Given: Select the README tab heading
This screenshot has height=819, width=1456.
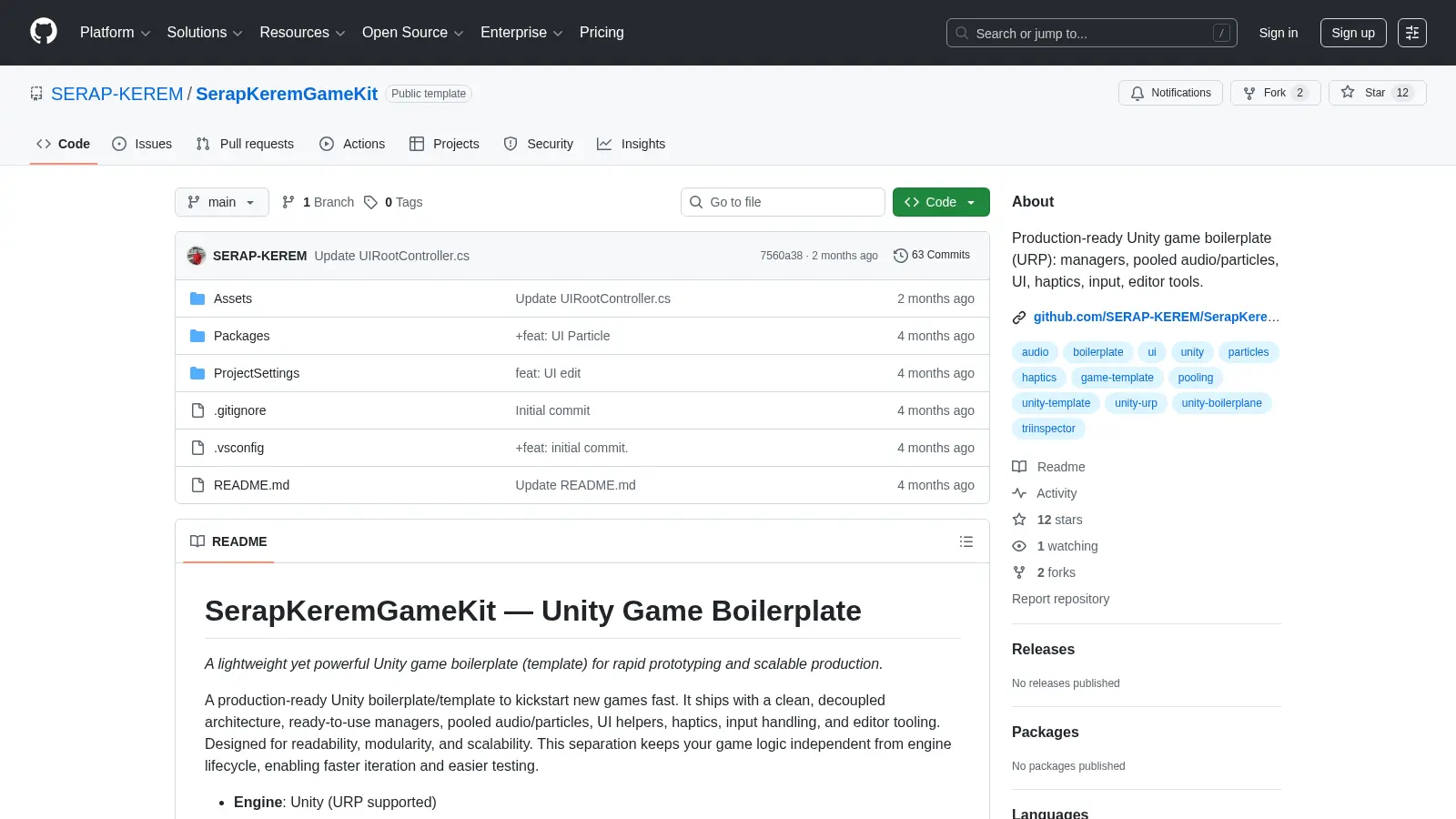Looking at the screenshot, I should 228,541.
